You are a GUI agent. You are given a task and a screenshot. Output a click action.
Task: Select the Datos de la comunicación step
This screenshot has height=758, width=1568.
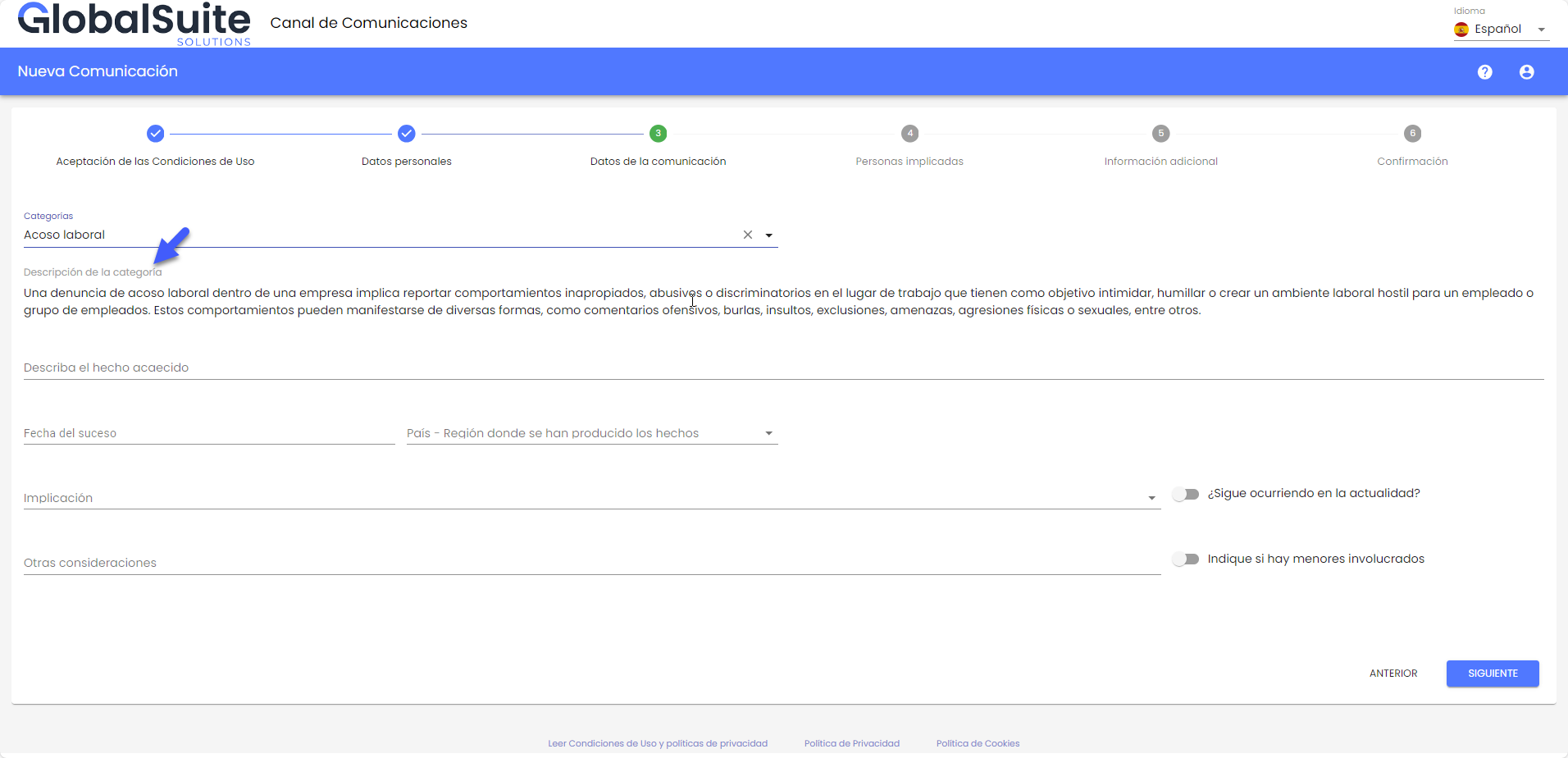pos(658,134)
